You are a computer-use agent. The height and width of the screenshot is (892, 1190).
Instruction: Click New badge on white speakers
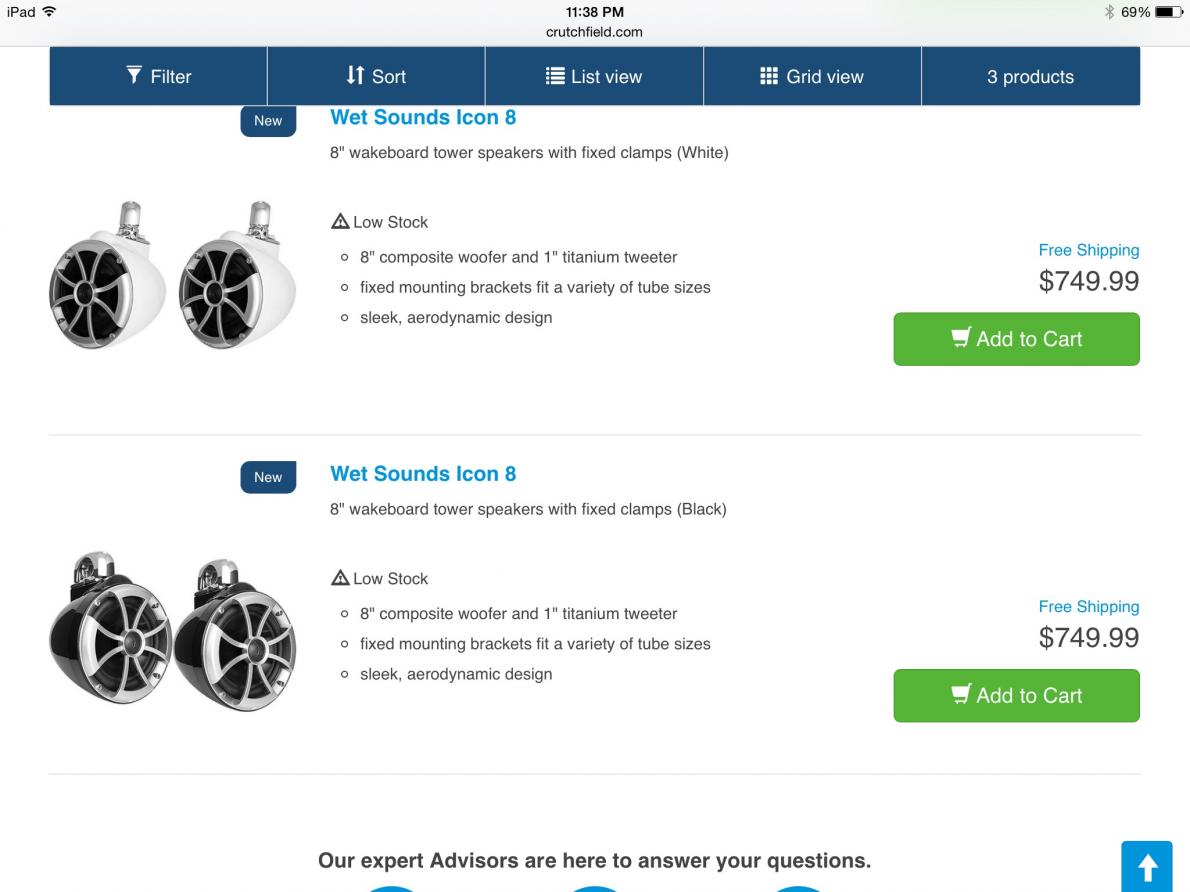(268, 121)
